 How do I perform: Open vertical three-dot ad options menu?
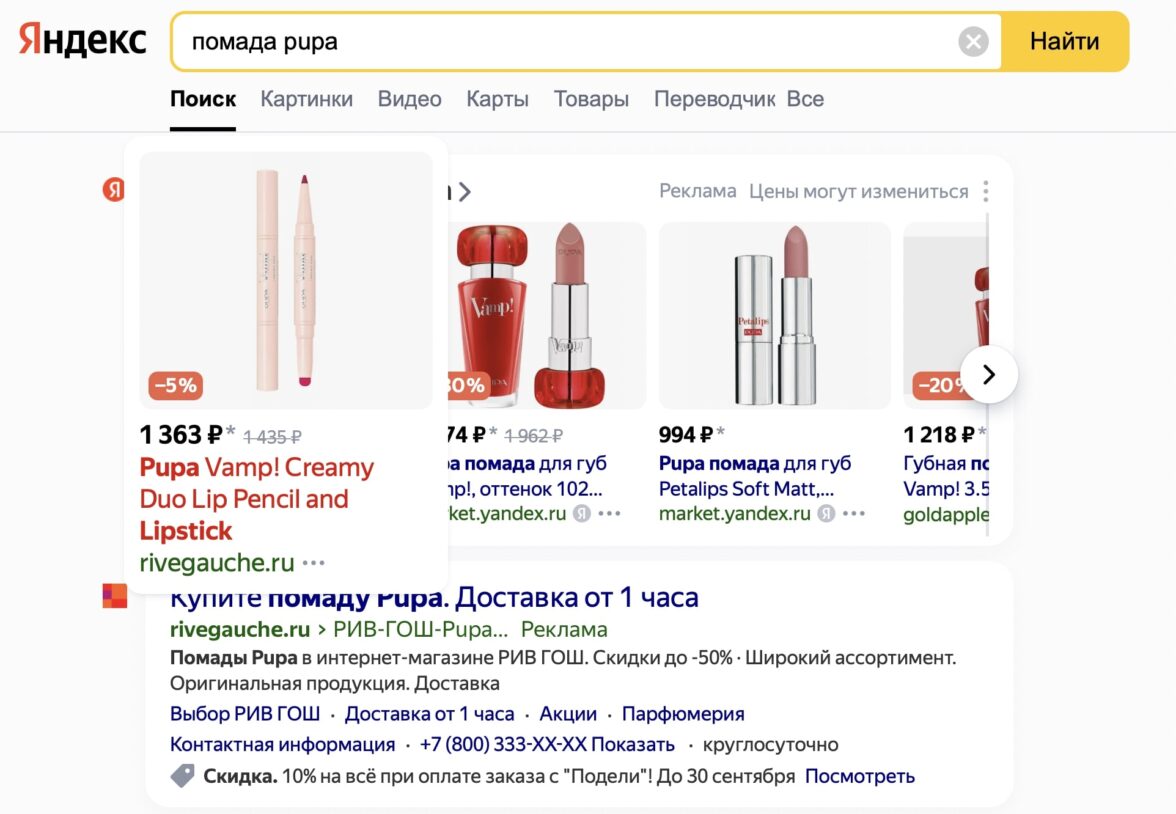point(986,191)
